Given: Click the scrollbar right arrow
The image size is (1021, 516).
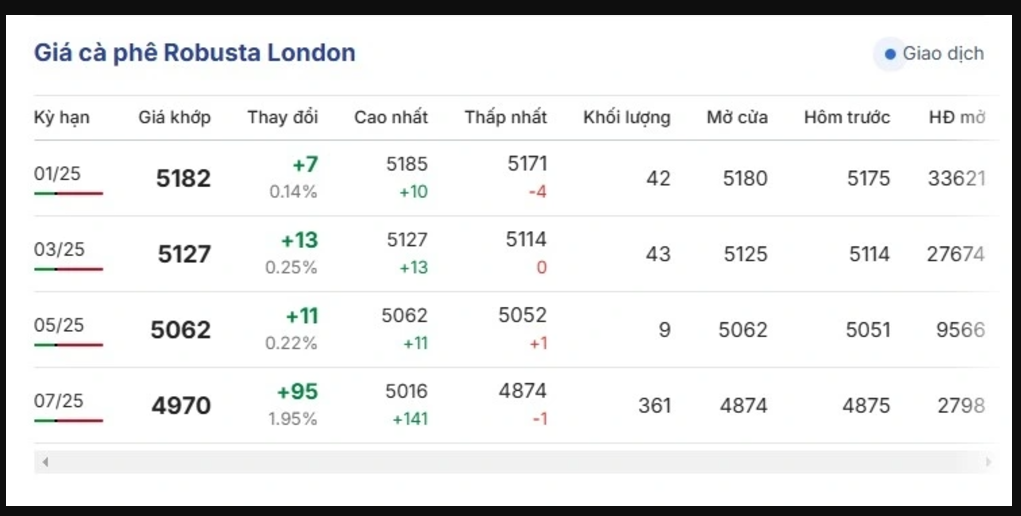Looking at the screenshot, I should (x=988, y=462).
